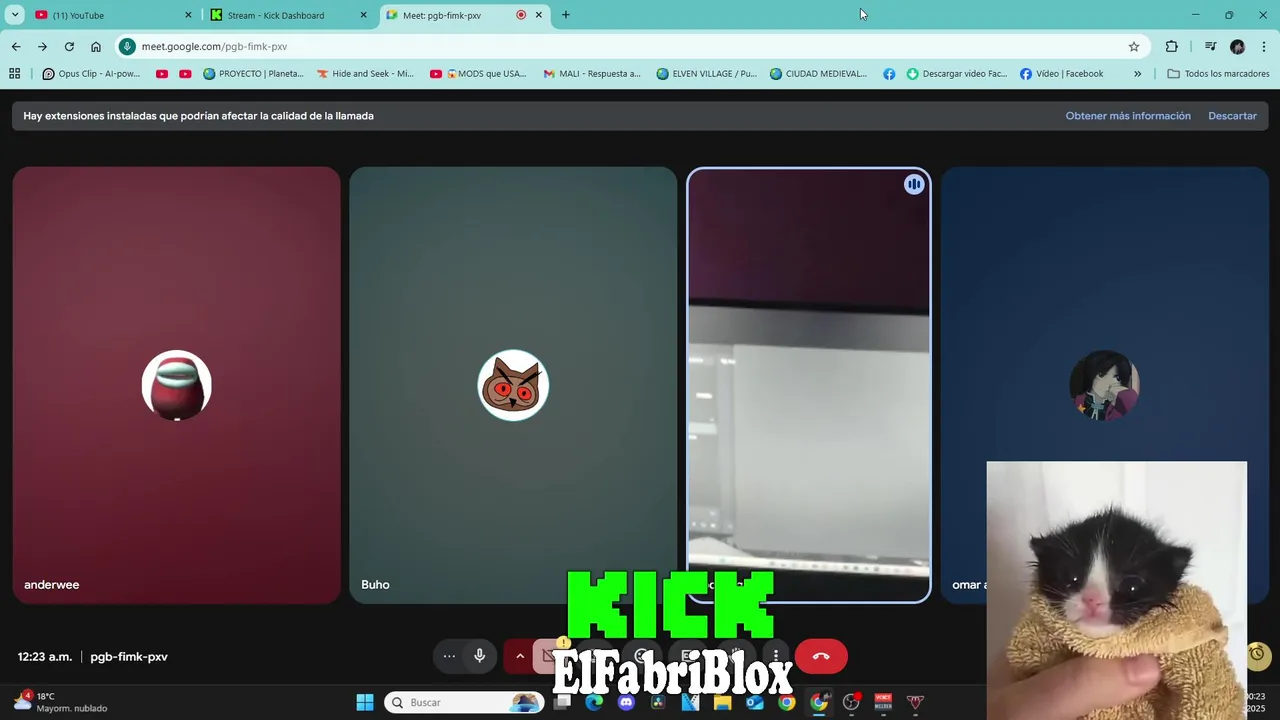The image size is (1280, 720).
Task: Select Buho participant tile
Action: [513, 385]
